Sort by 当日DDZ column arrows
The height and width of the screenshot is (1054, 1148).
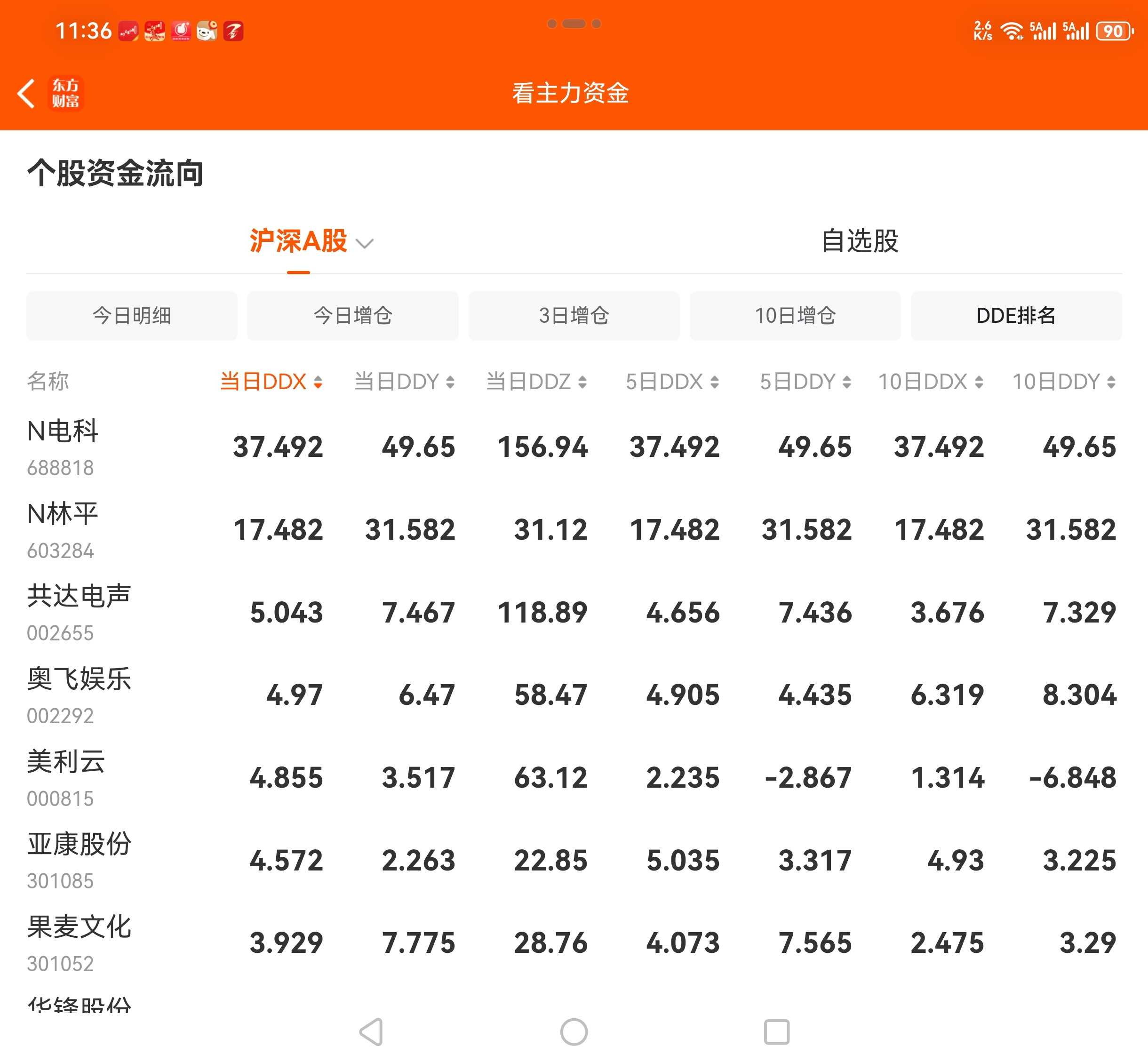pyautogui.click(x=582, y=382)
